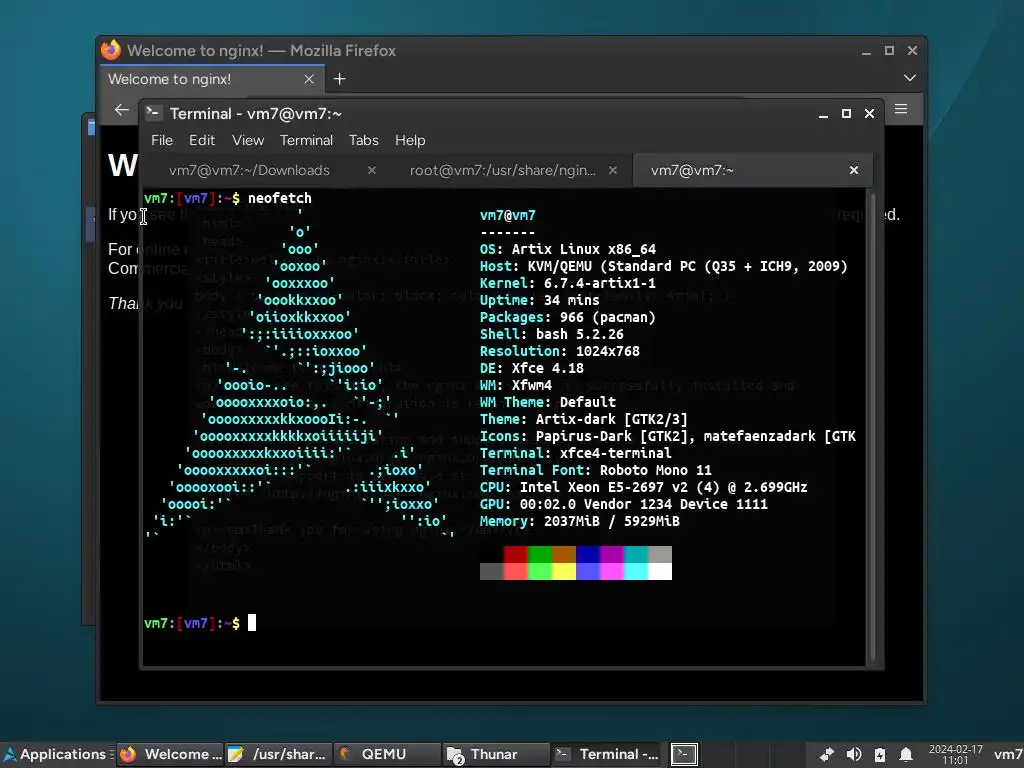The height and width of the screenshot is (768, 1024).
Task: Click the red swatch in neofetch palette
Action: coord(515,554)
